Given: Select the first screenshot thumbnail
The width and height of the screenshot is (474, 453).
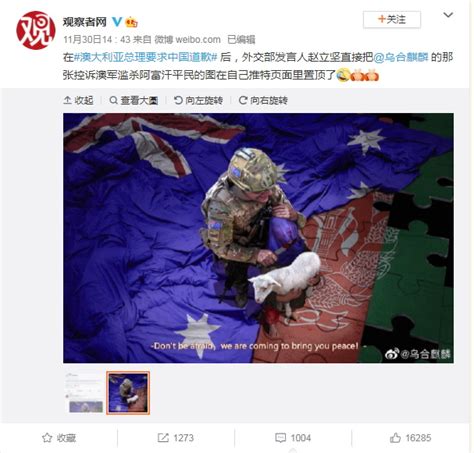Looking at the screenshot, I should coord(85,393).
